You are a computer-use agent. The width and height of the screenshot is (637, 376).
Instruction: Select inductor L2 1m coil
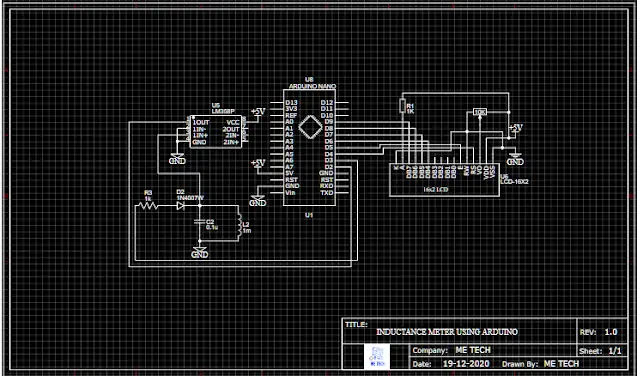[239, 225]
